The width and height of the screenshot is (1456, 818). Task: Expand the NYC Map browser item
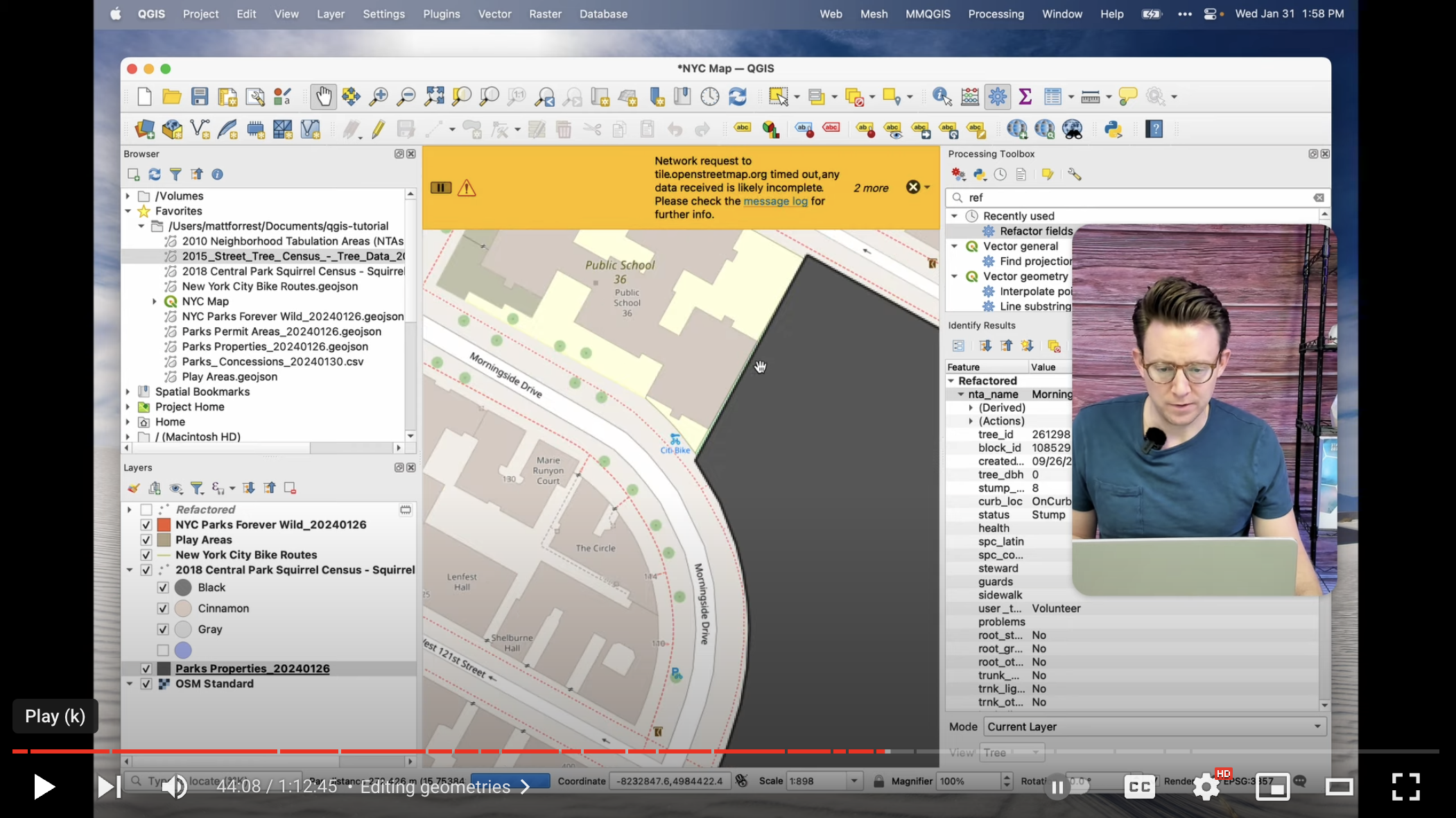click(155, 302)
